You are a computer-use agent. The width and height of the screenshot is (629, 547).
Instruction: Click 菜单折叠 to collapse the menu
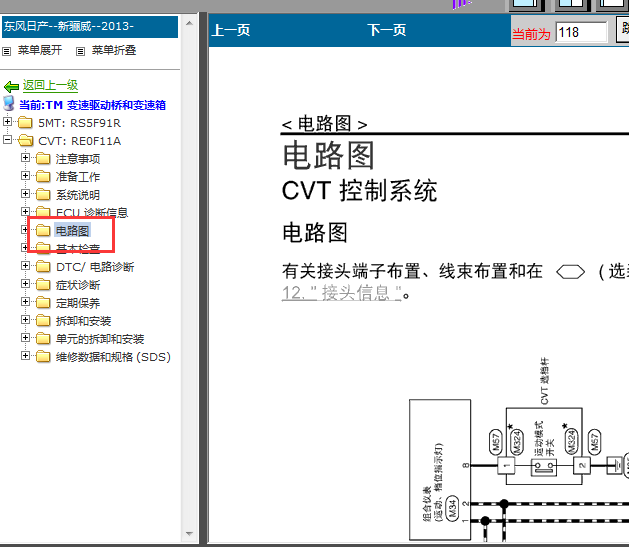[x=114, y=50]
